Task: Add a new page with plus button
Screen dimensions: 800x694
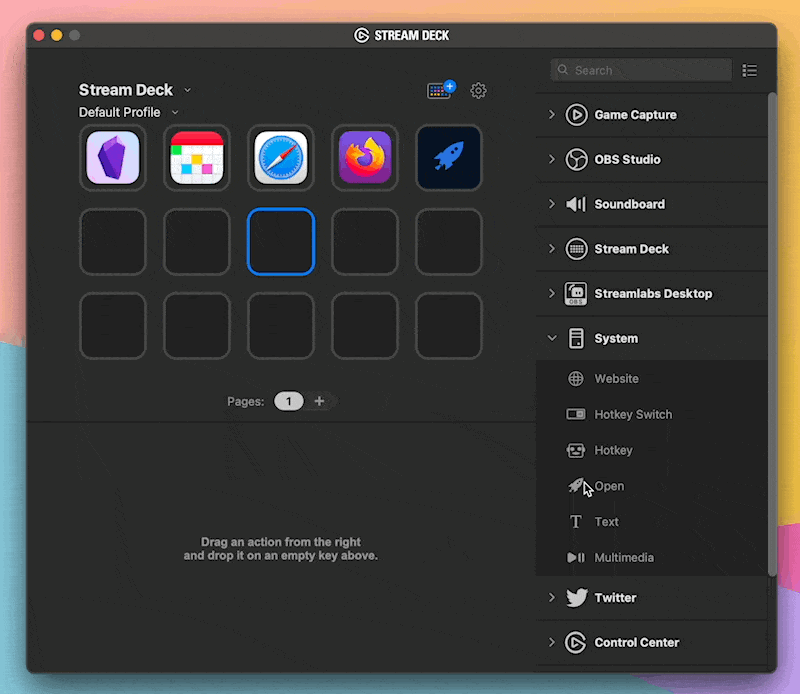Action: (x=319, y=401)
